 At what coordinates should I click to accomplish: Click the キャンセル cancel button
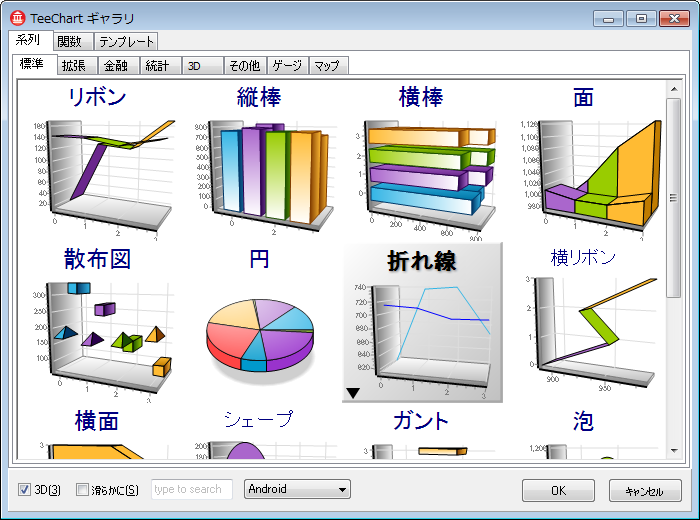point(645,491)
